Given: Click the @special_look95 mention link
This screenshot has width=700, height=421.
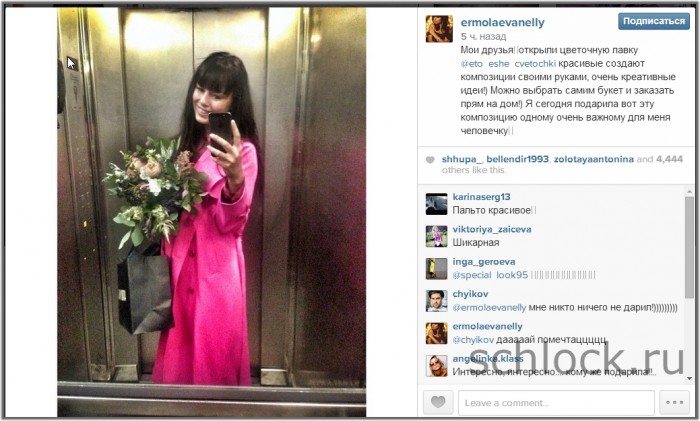Looking at the screenshot, I should (x=490, y=275).
